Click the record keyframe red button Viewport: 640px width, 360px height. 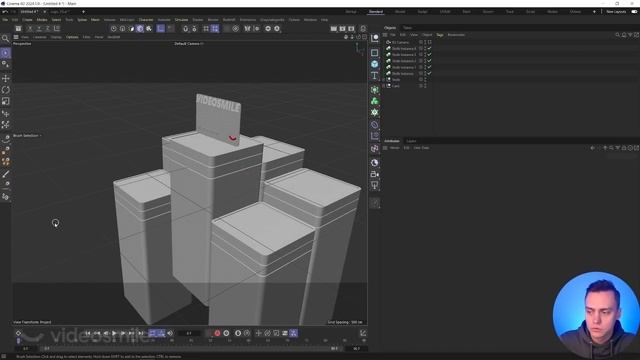pos(217,333)
